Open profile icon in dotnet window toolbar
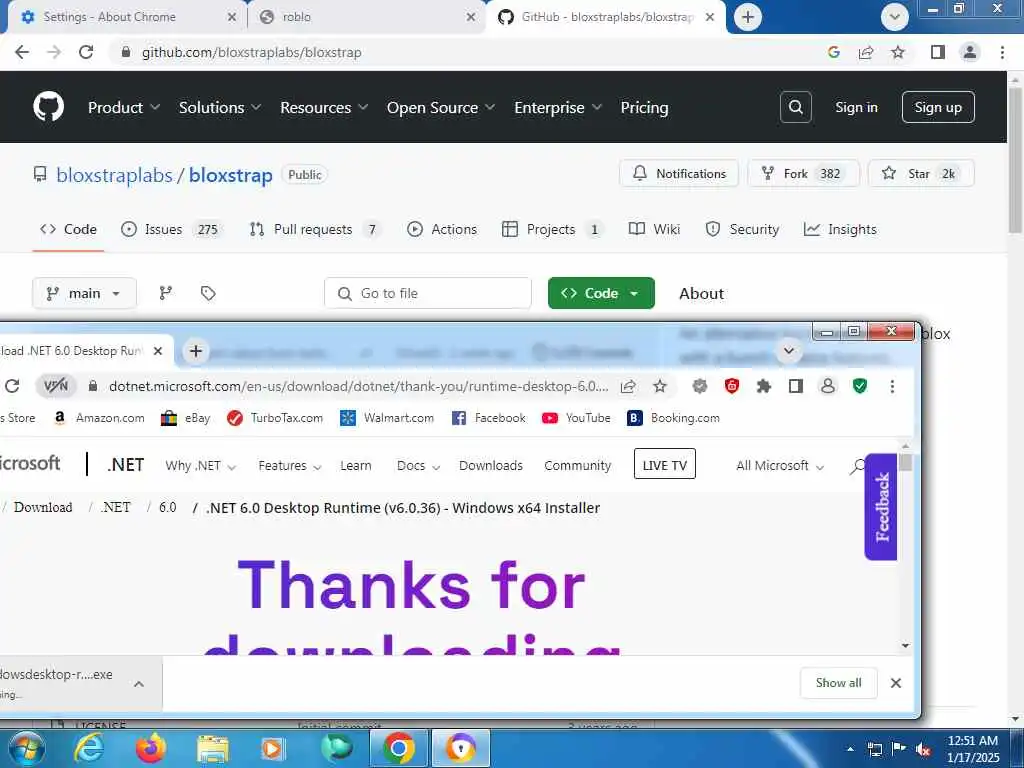Screen dimensions: 1024x768 (x=827, y=386)
